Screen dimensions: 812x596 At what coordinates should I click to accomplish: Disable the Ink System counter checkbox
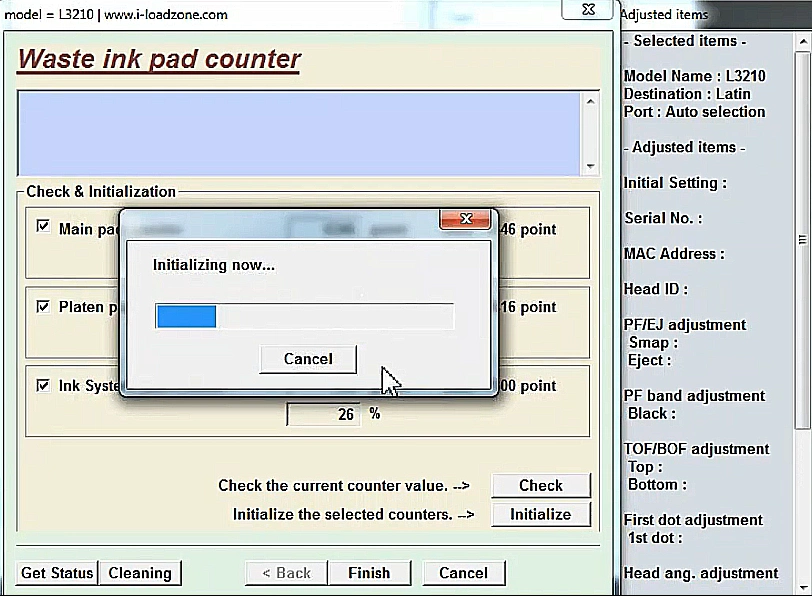(x=43, y=385)
